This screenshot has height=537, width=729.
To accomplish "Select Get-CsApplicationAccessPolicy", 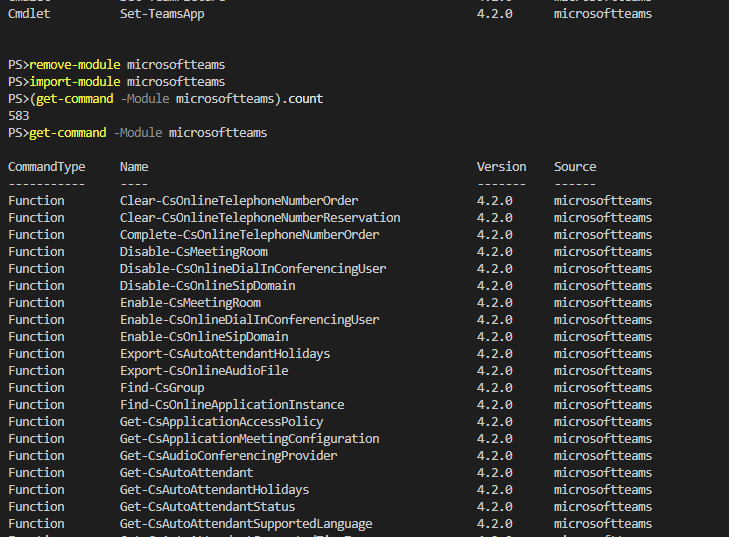I will pos(221,422).
